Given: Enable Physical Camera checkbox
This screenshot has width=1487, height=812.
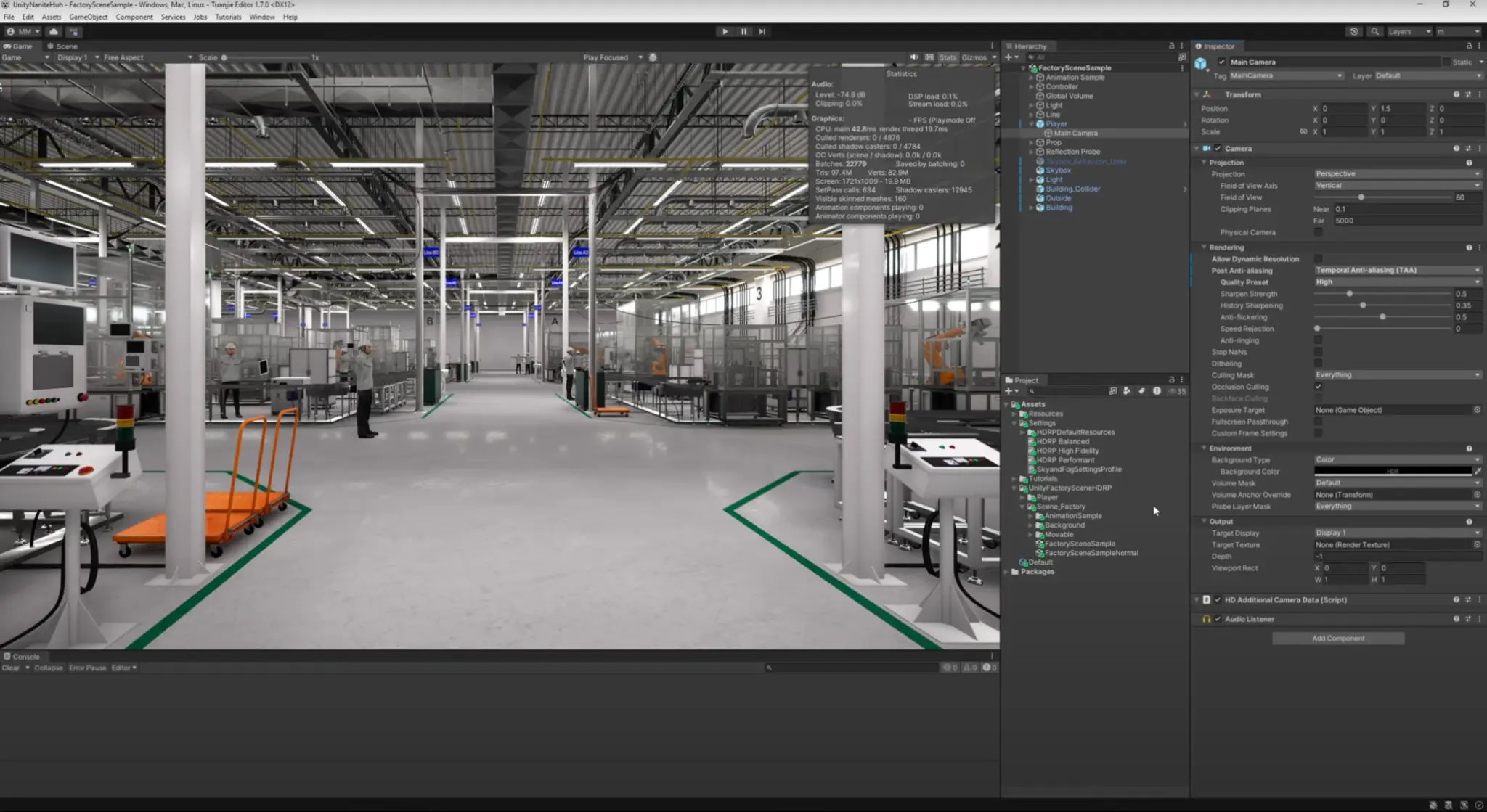Looking at the screenshot, I should tap(1318, 232).
